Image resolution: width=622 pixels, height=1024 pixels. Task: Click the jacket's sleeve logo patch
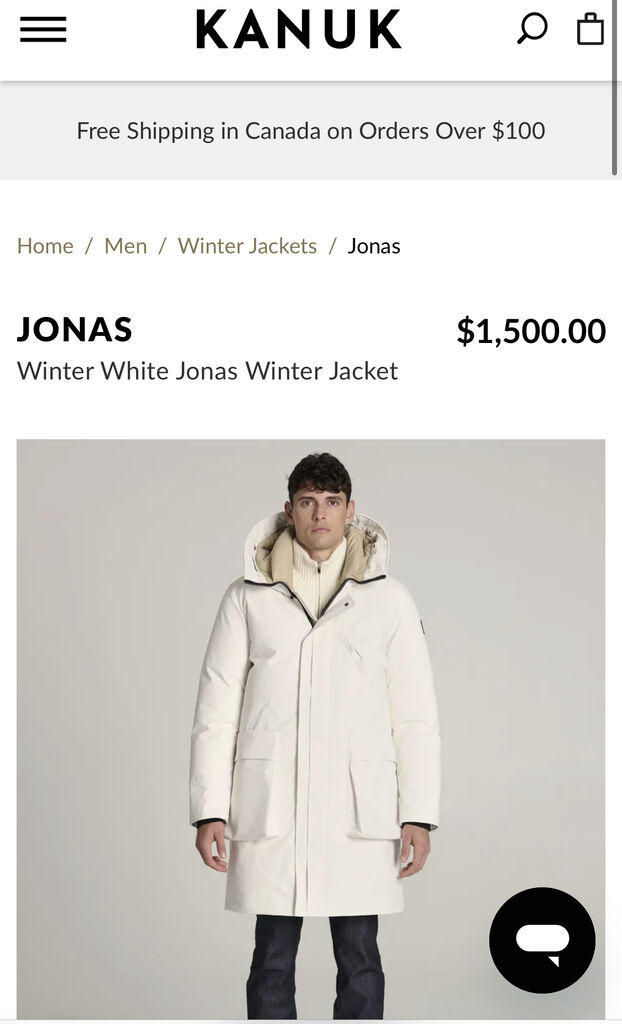pyautogui.click(x=423, y=628)
